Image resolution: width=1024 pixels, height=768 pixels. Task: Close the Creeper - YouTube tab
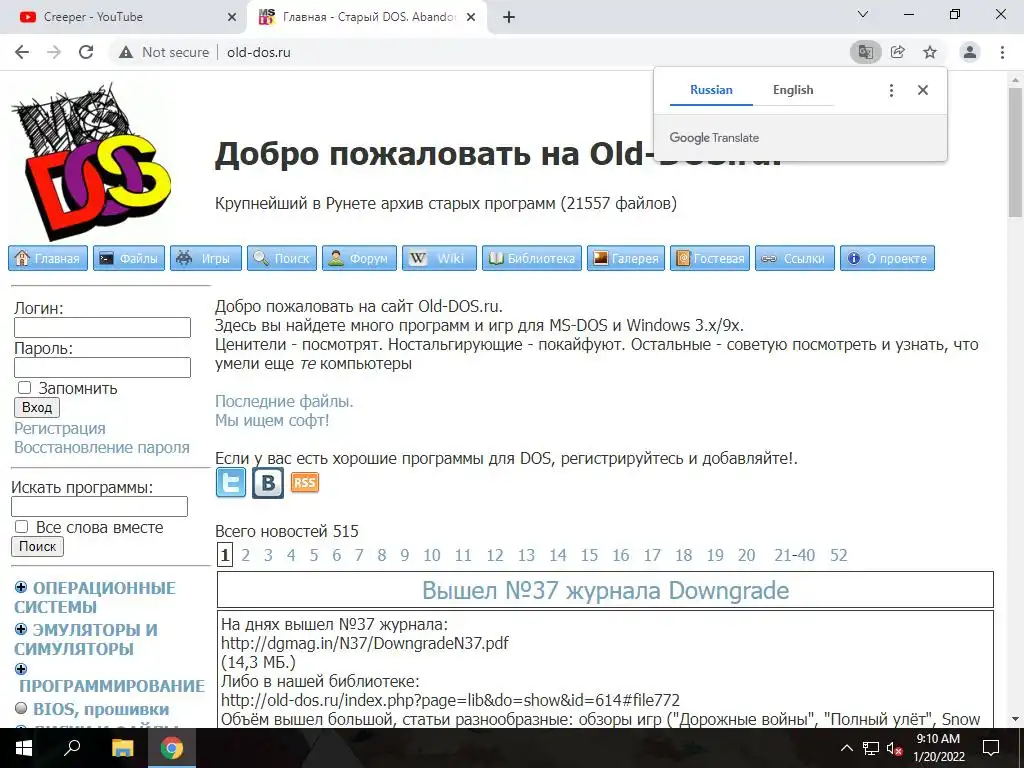pyautogui.click(x=232, y=17)
